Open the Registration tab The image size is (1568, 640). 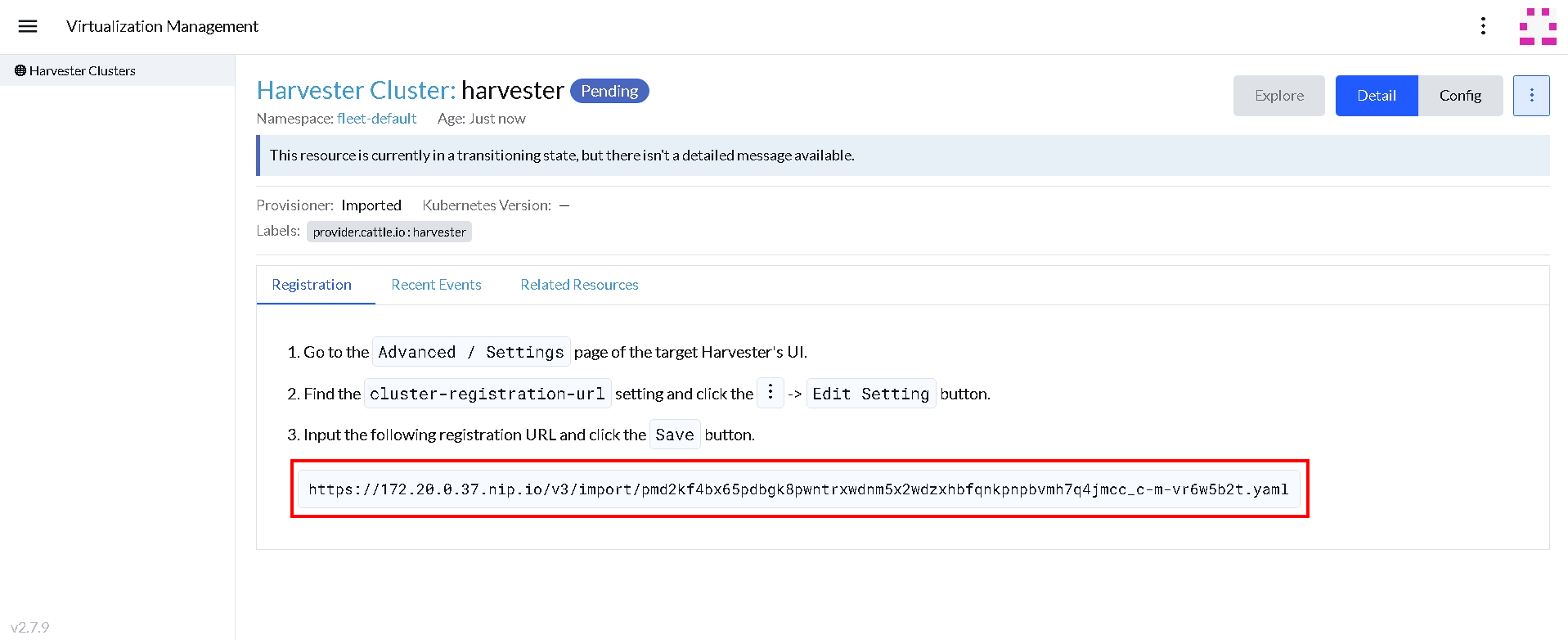click(312, 285)
